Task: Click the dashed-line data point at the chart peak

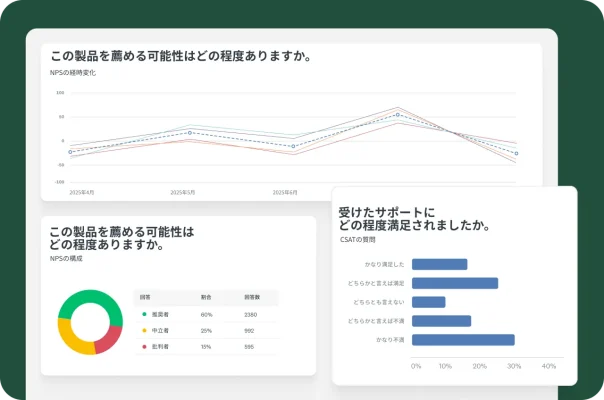Action: click(x=398, y=115)
